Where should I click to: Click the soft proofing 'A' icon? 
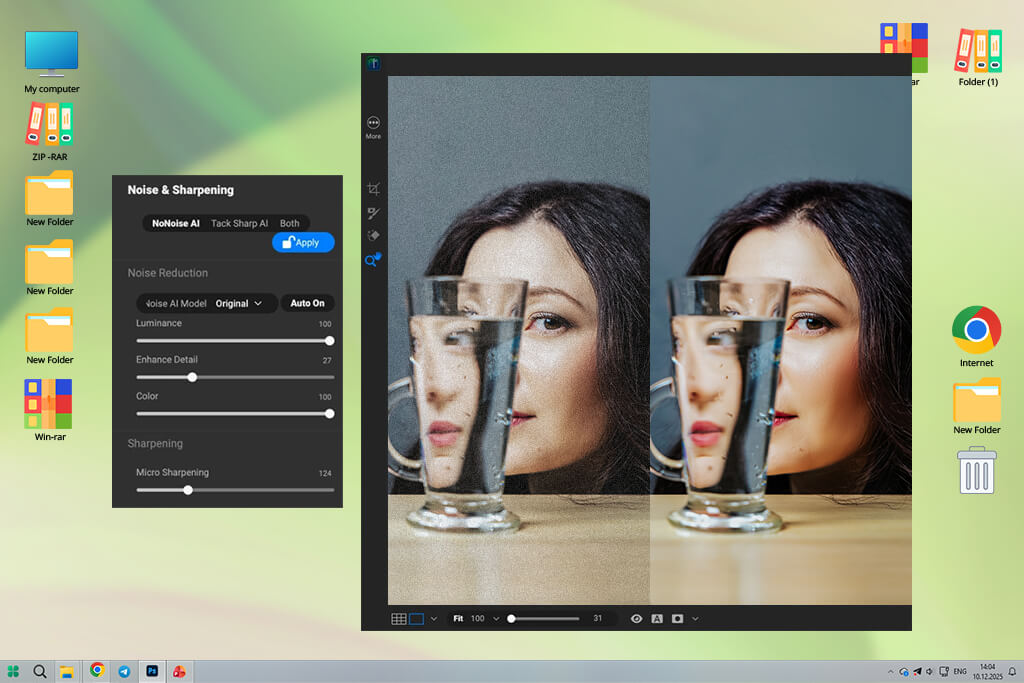pyautogui.click(x=657, y=618)
